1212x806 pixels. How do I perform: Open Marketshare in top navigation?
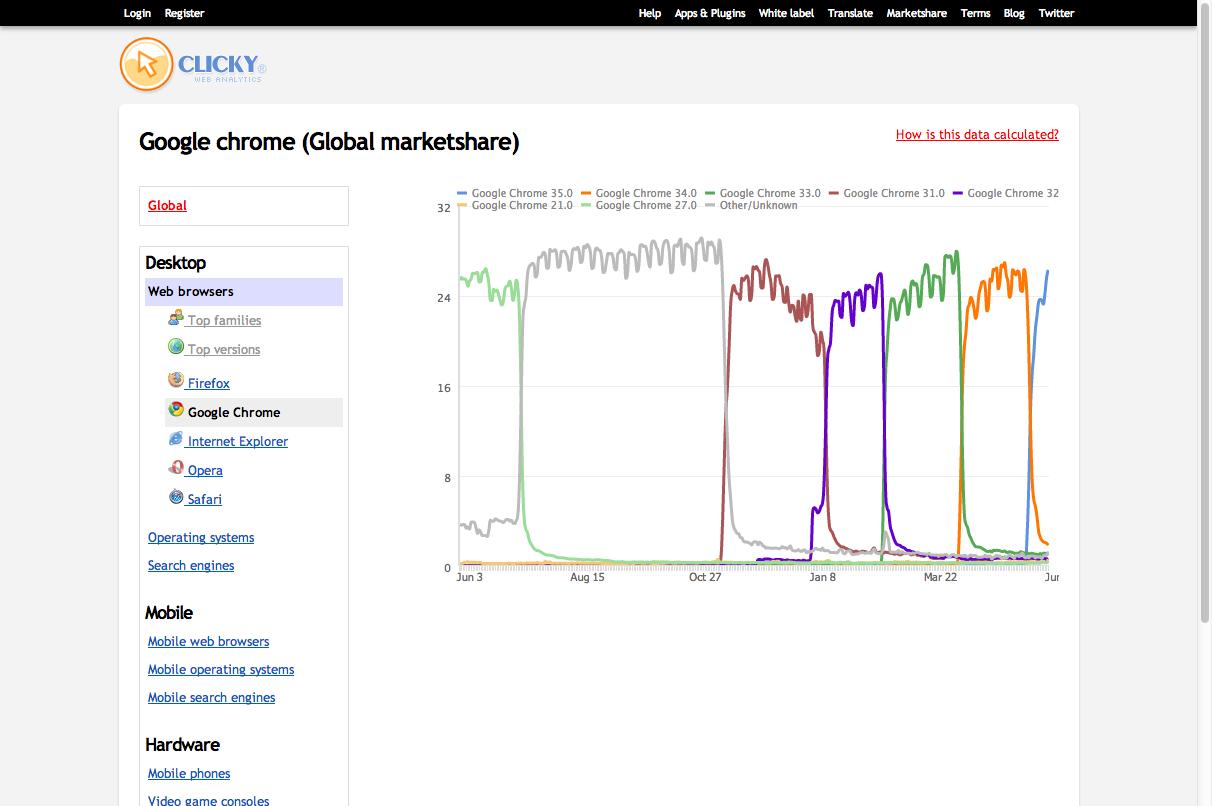point(916,13)
